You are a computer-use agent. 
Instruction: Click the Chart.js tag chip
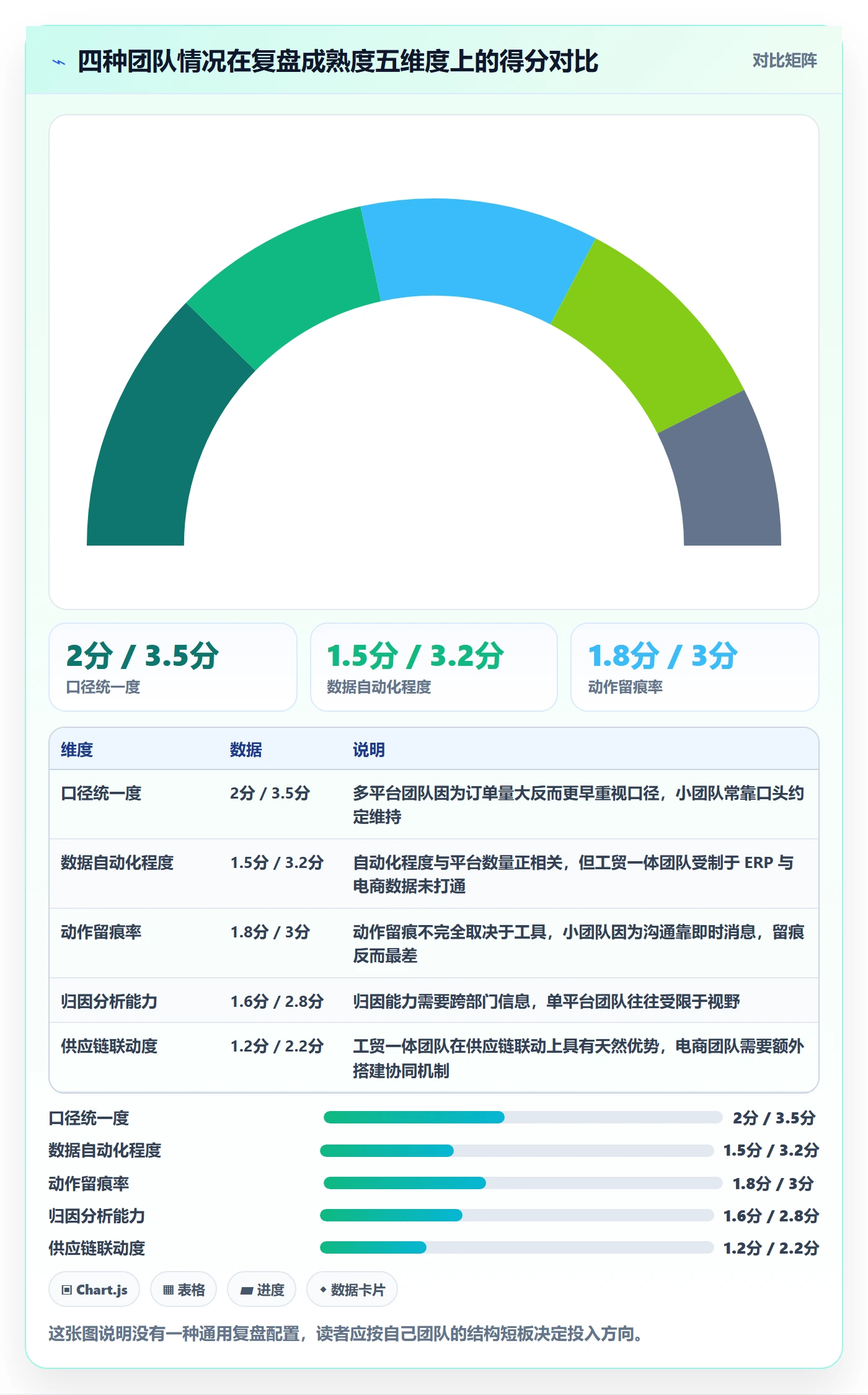click(x=94, y=1290)
